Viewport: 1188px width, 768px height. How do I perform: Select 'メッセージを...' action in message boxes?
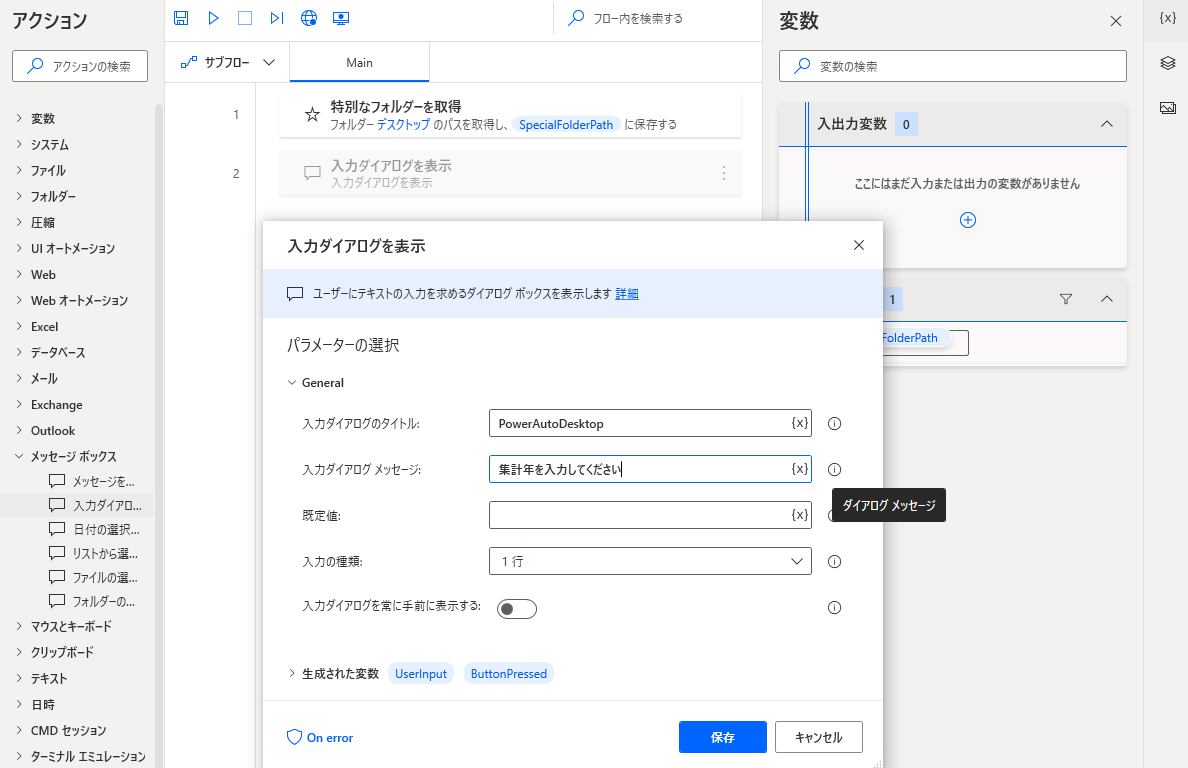[92, 481]
